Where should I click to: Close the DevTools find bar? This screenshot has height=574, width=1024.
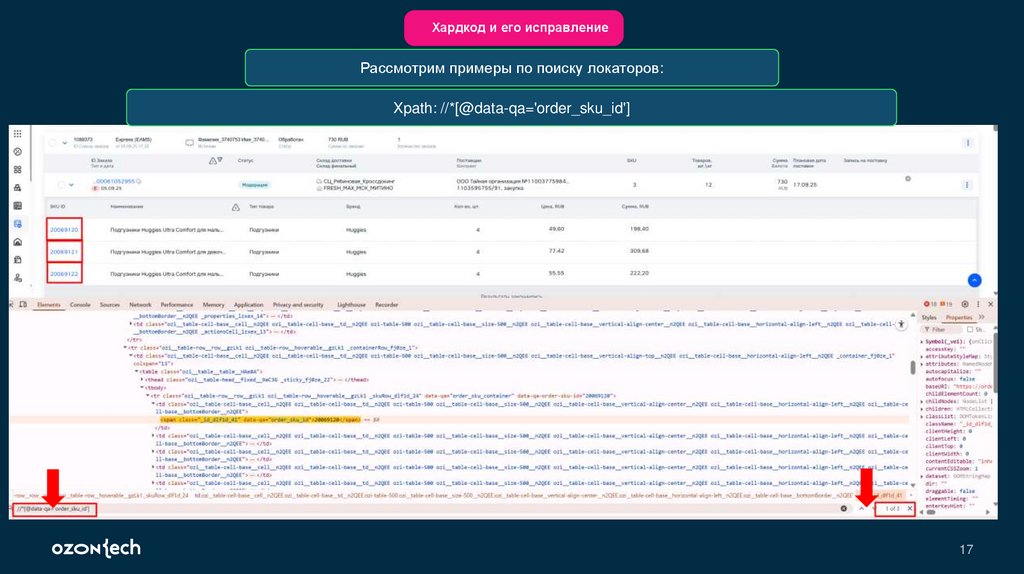pos(910,508)
